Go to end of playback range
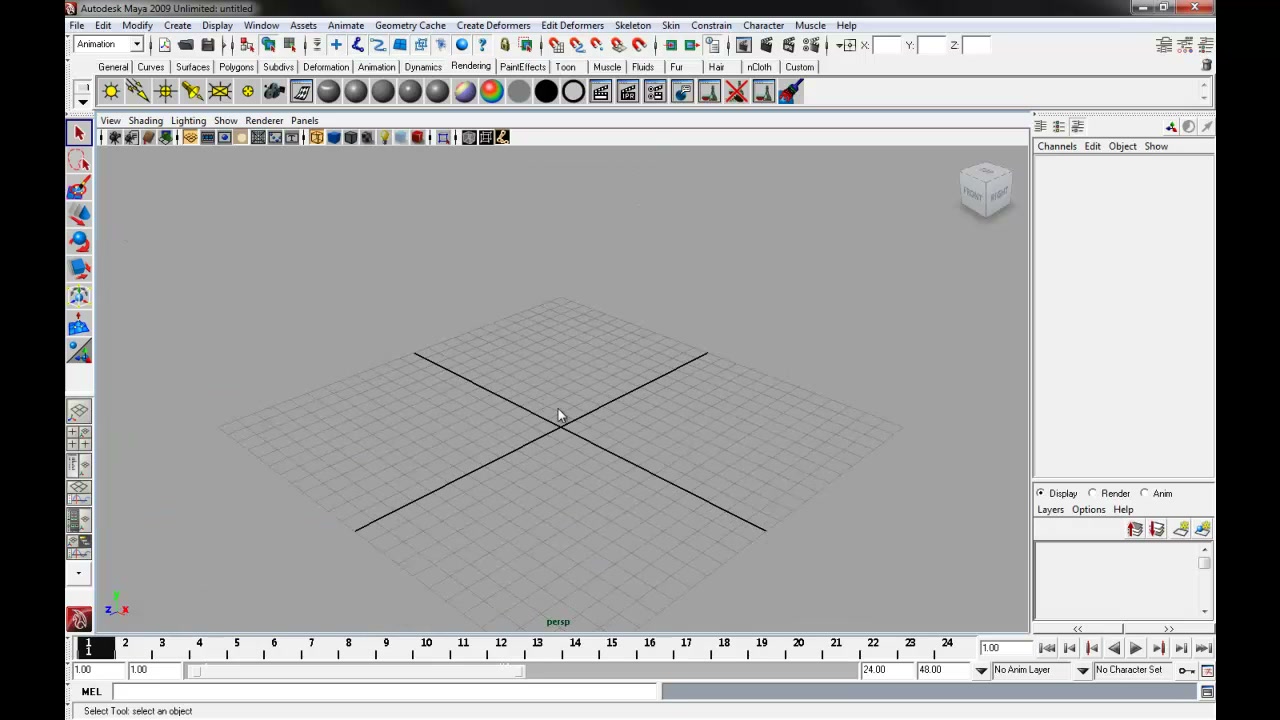This screenshot has width=1280, height=720. (x=1203, y=648)
